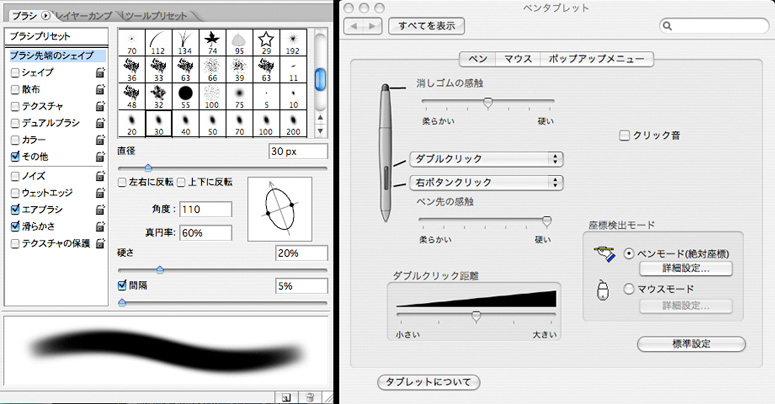
Task: Open the 右ボタンクリック dropdown
Action: point(485,182)
